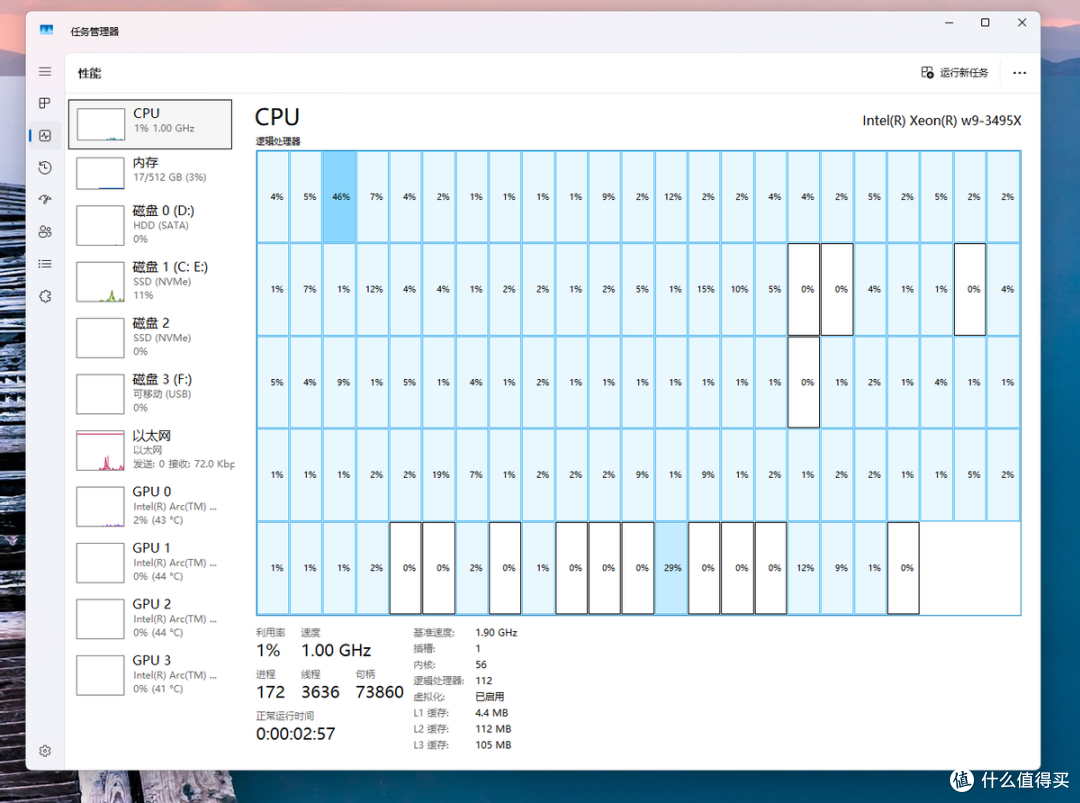Click the Task Manager title bar icon
Image resolution: width=1080 pixels, height=803 pixels.
click(46, 30)
